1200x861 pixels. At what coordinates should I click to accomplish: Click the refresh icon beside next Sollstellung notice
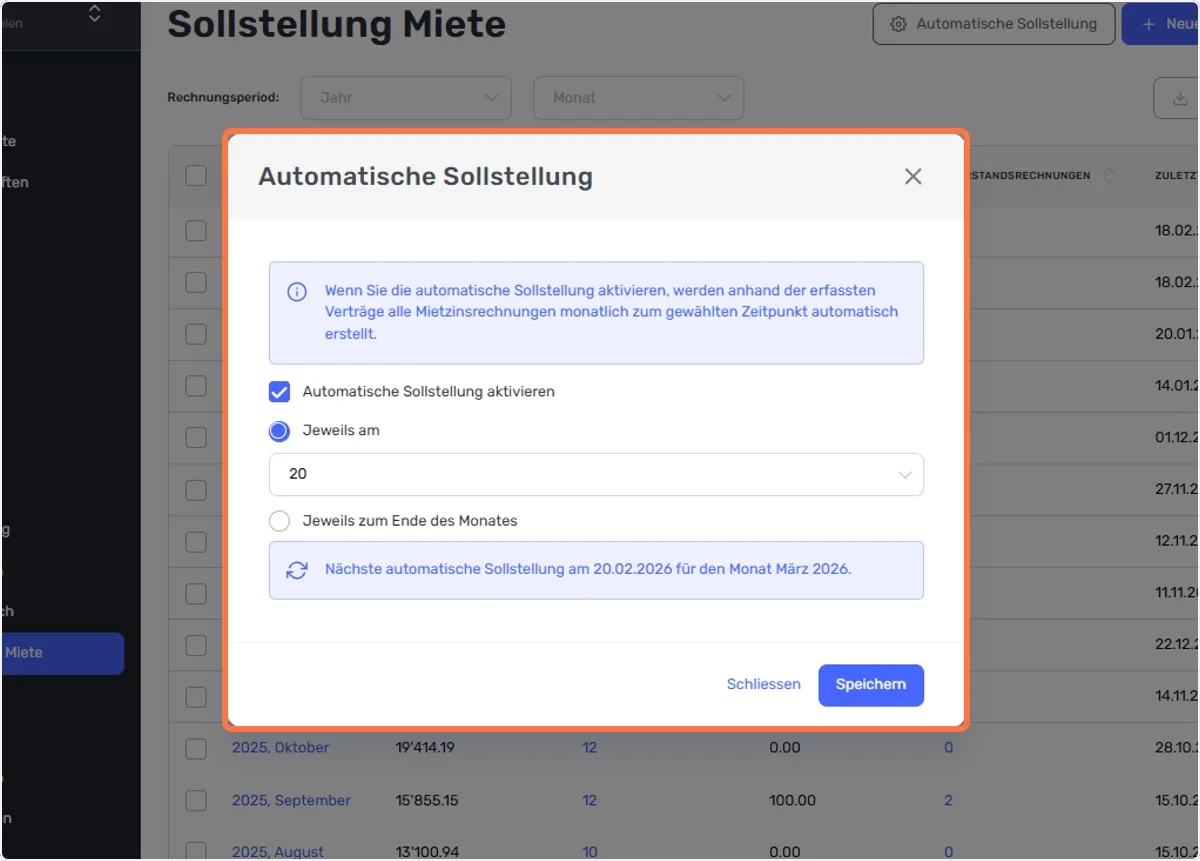[x=297, y=570]
